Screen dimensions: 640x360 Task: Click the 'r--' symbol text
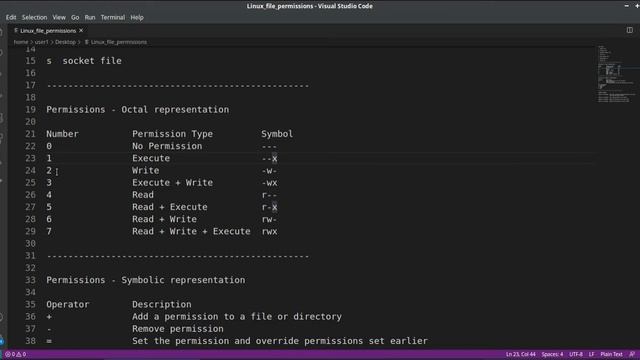(x=269, y=195)
